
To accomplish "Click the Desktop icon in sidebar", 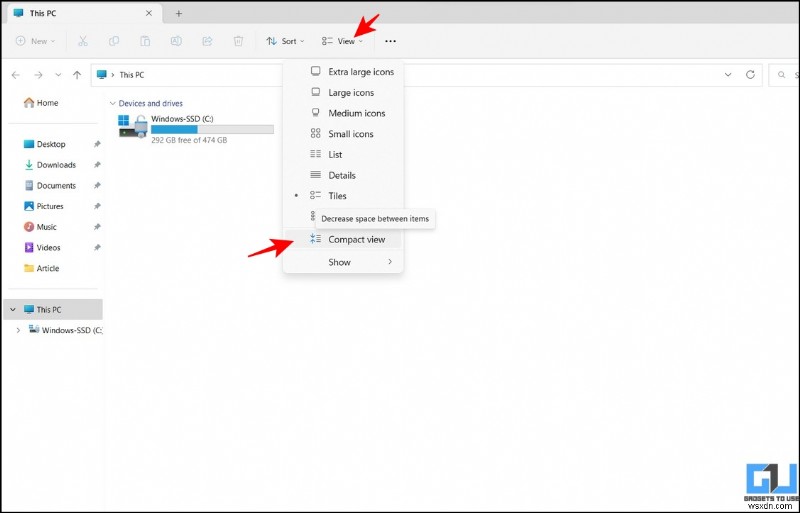I will (x=29, y=144).
